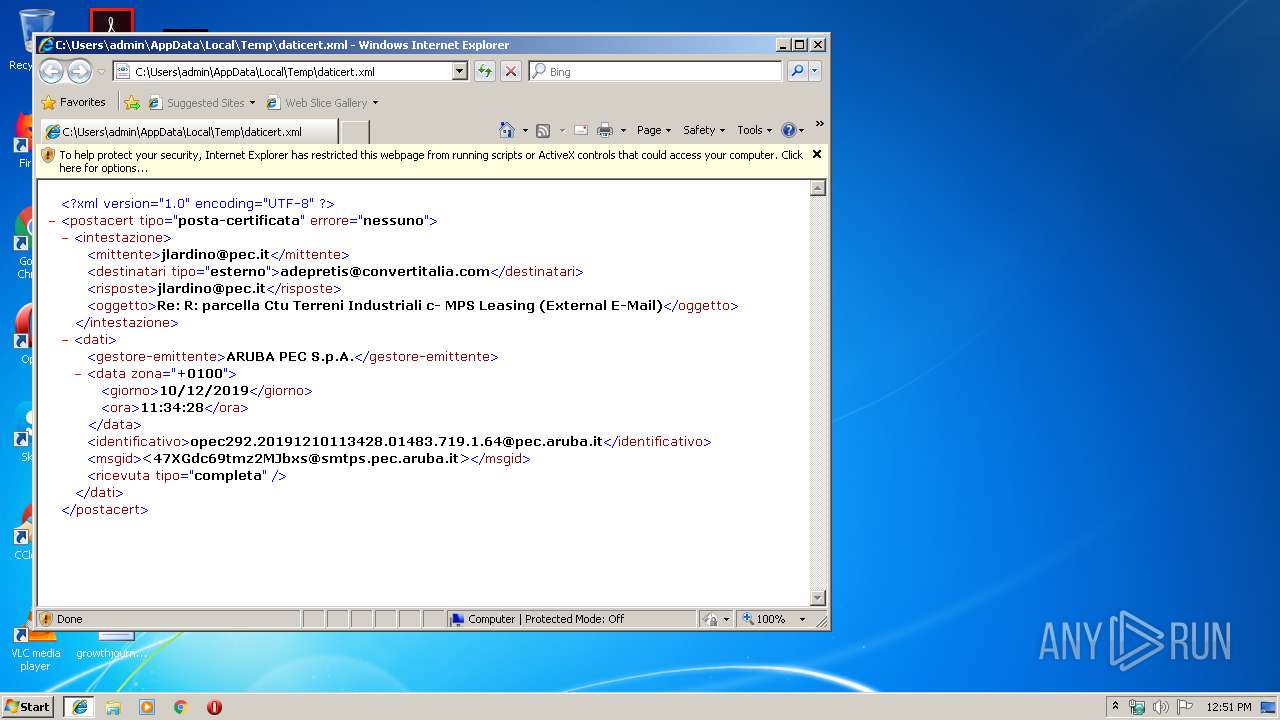Click the Internet Explorer taskbar icon
Screen dimensions: 1280x720
pos(79,707)
